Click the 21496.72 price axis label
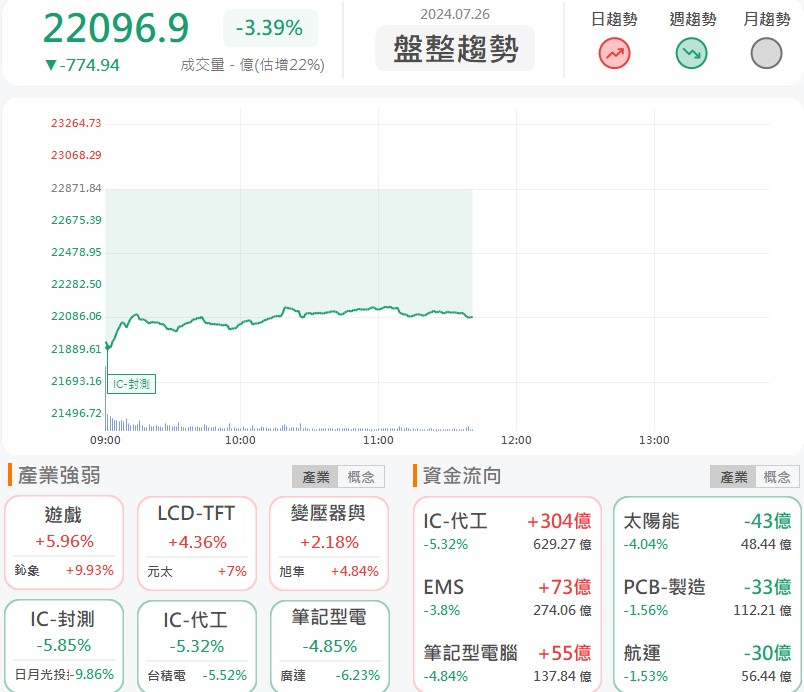The image size is (804, 692). click(x=76, y=413)
